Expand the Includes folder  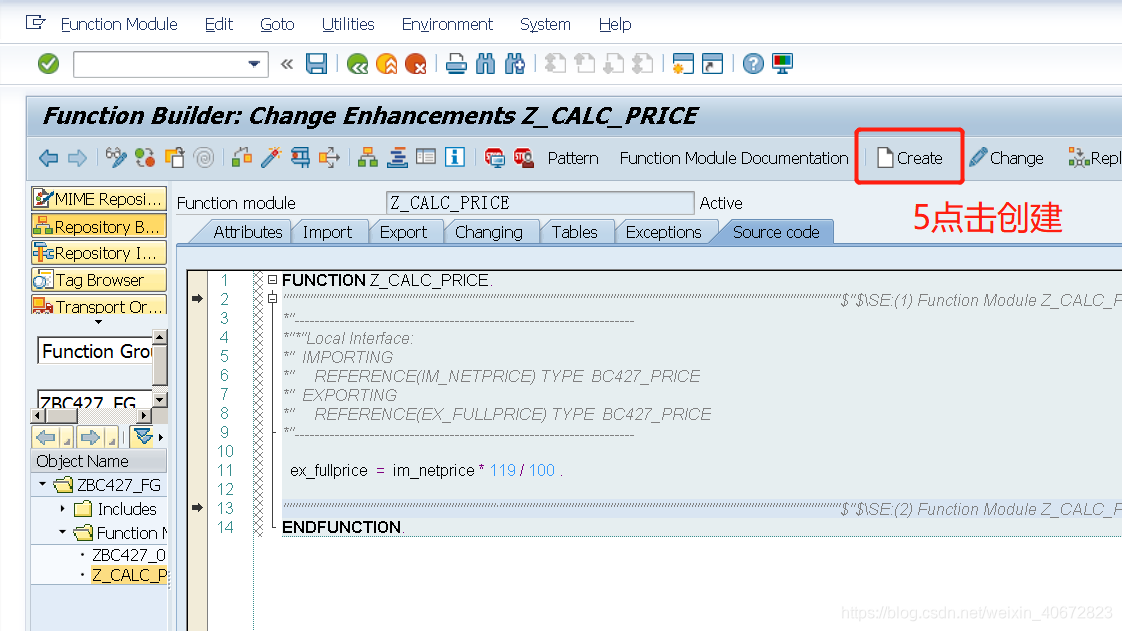(x=63, y=509)
